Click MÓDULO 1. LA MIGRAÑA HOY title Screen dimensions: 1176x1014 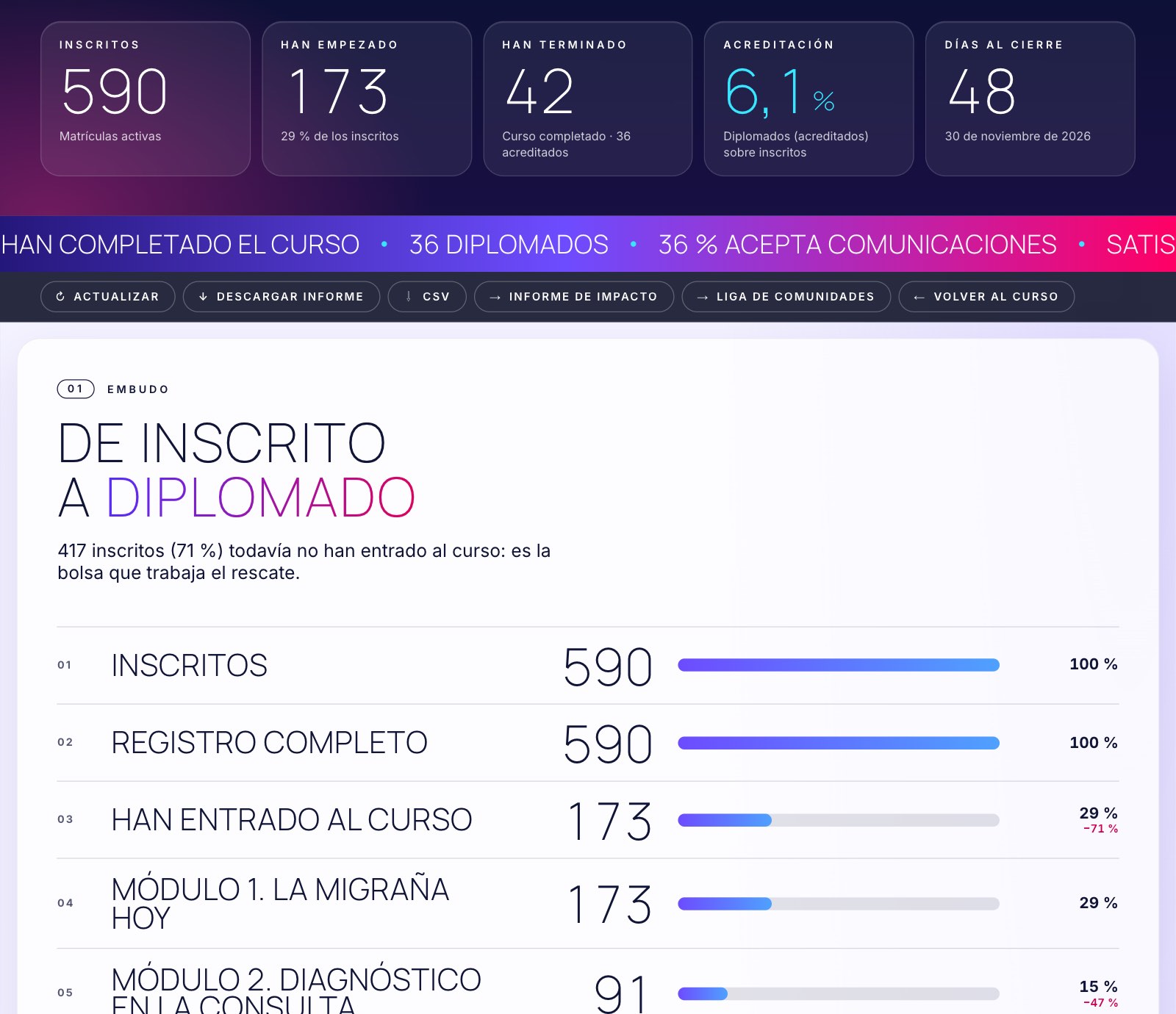click(x=280, y=904)
